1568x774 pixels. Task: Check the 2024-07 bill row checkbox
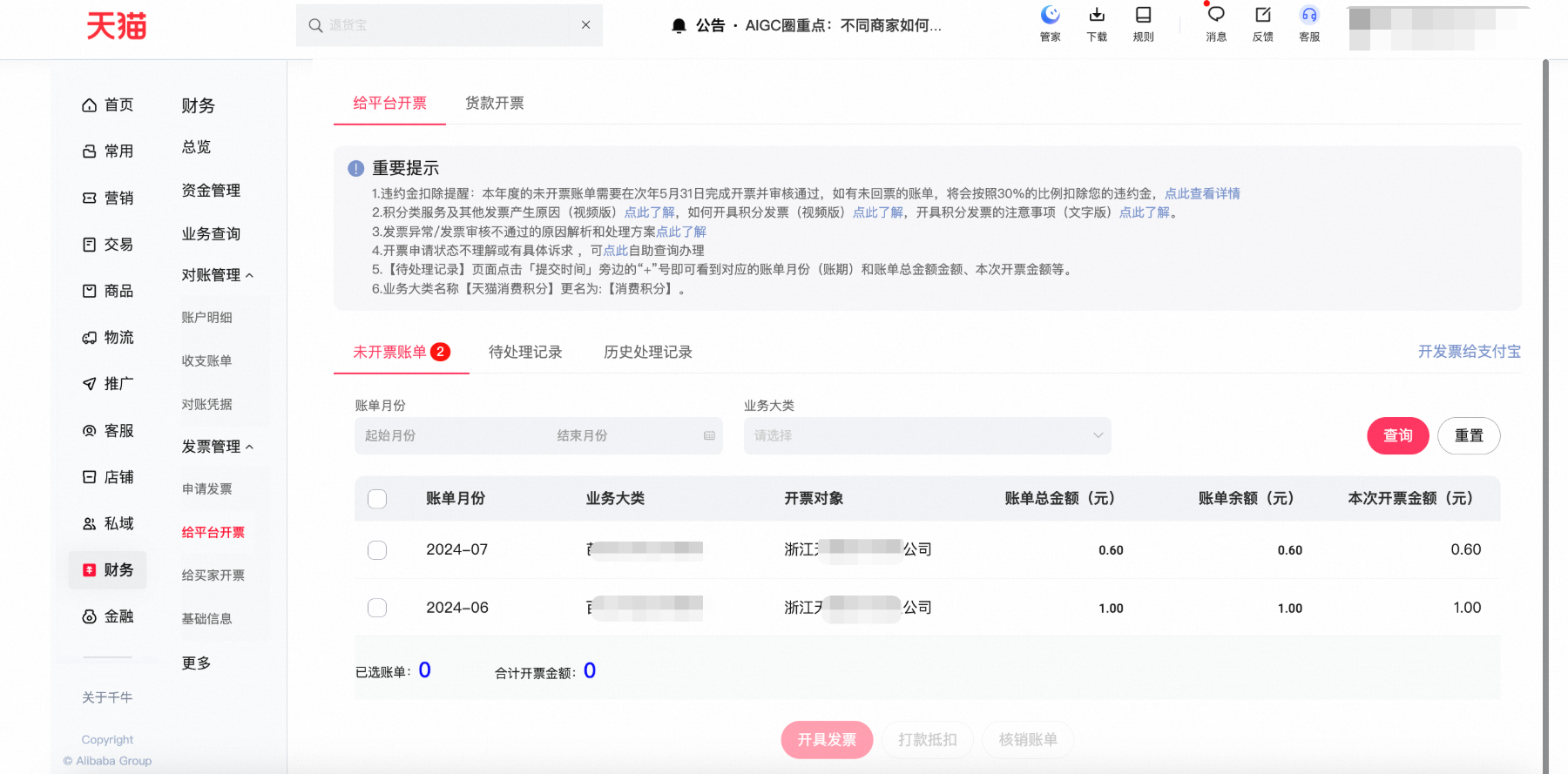[x=377, y=550]
